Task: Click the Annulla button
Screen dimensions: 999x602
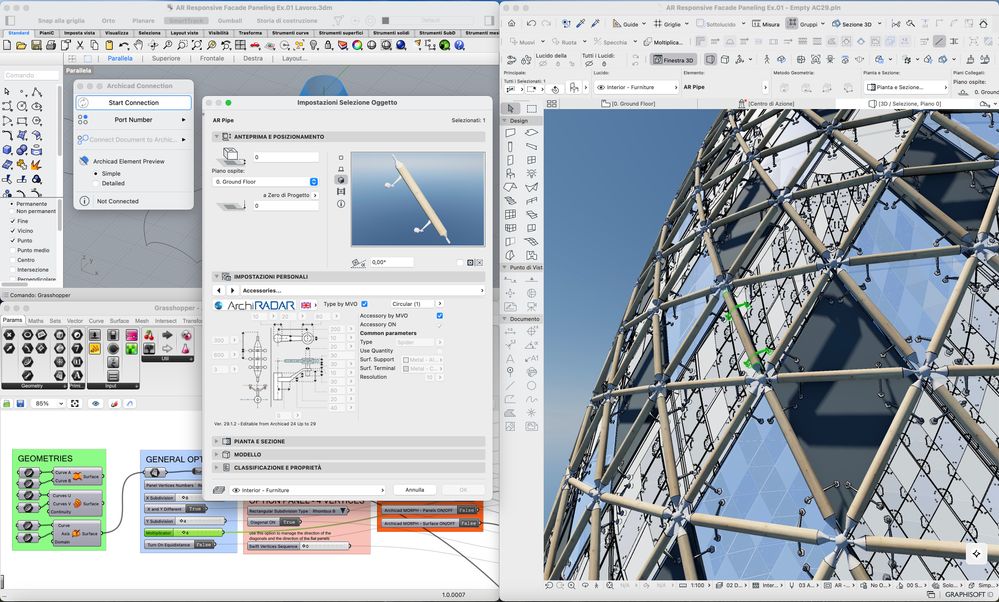Action: pos(414,490)
